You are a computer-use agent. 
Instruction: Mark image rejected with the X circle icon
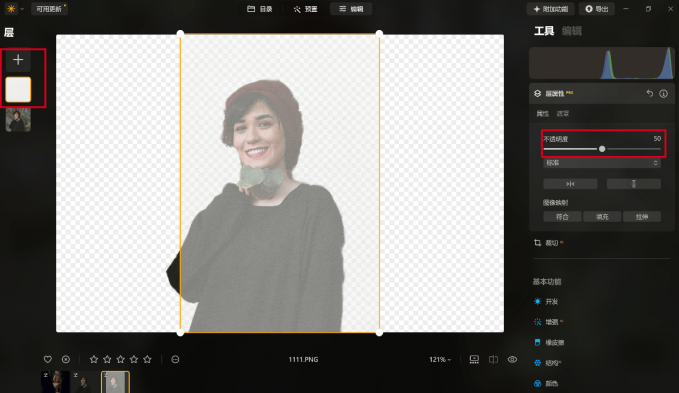(66, 359)
